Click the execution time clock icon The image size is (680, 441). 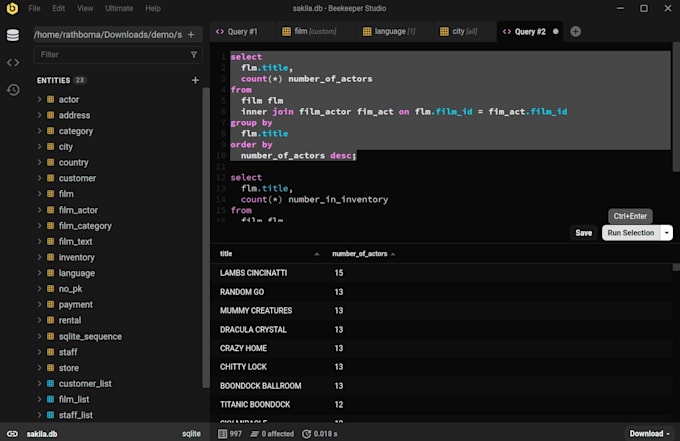click(306, 434)
